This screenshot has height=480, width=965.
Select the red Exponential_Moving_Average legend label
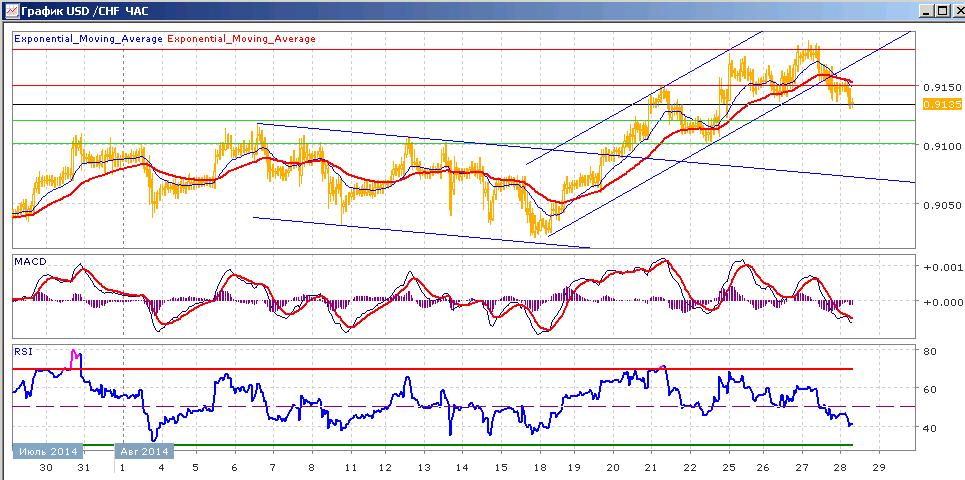[241, 38]
